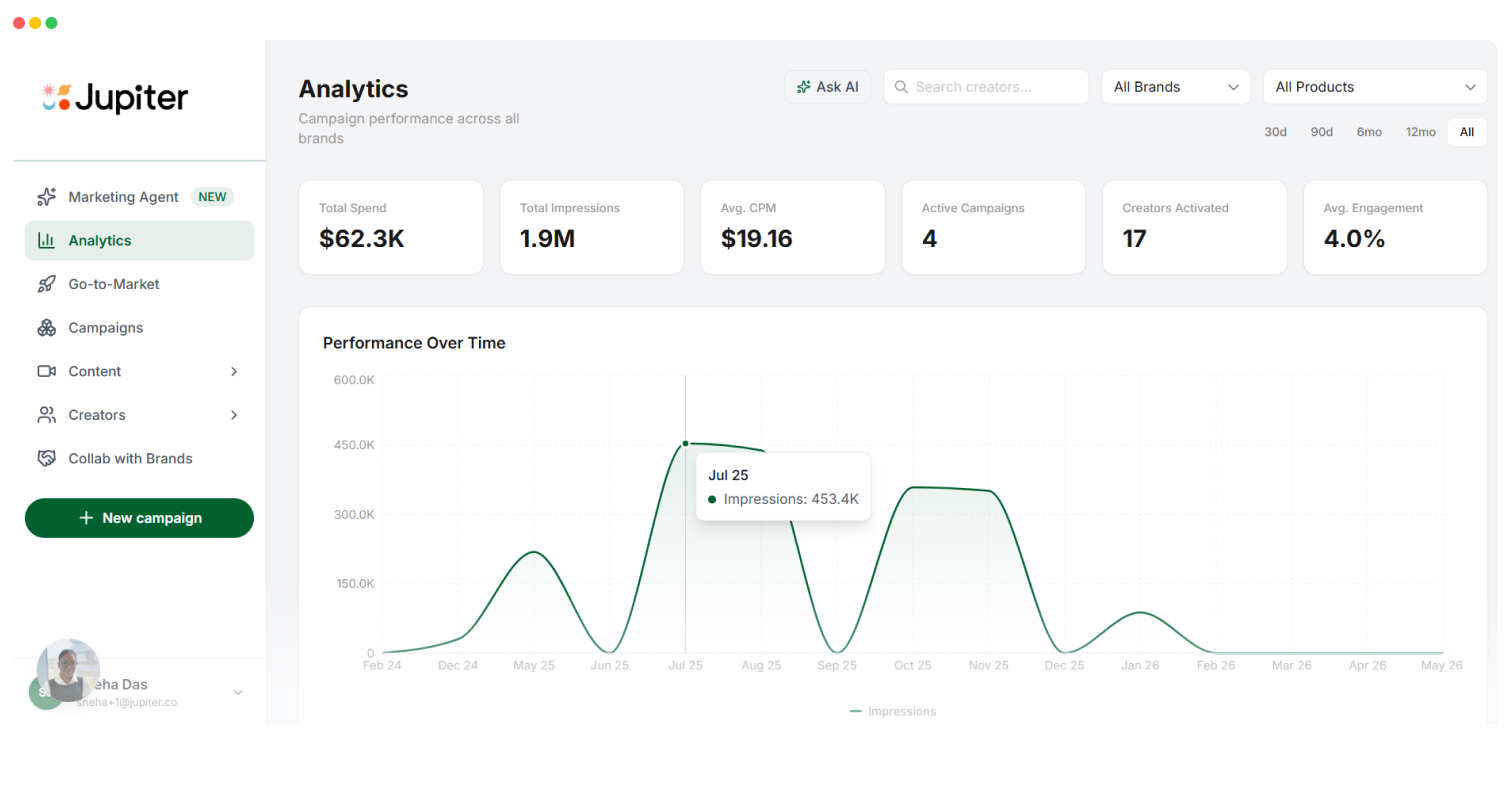1512x794 pixels.
Task: Expand the Creators sidebar submenu
Action: coord(233,415)
